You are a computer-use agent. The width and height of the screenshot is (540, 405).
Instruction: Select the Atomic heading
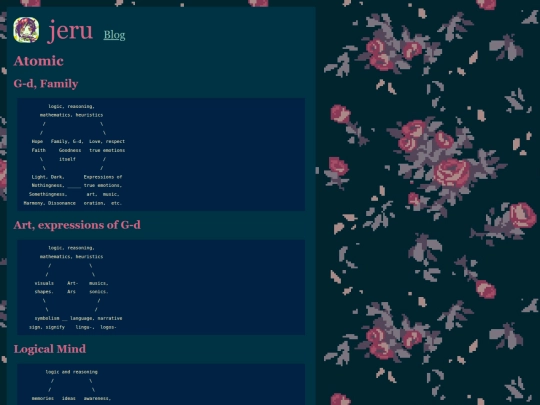coord(39,61)
